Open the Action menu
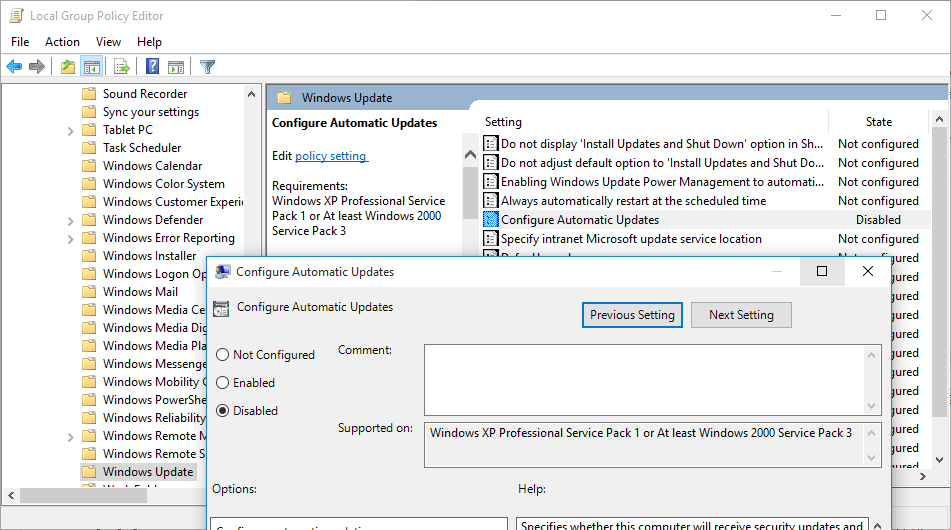This screenshot has width=951, height=530. [x=62, y=42]
